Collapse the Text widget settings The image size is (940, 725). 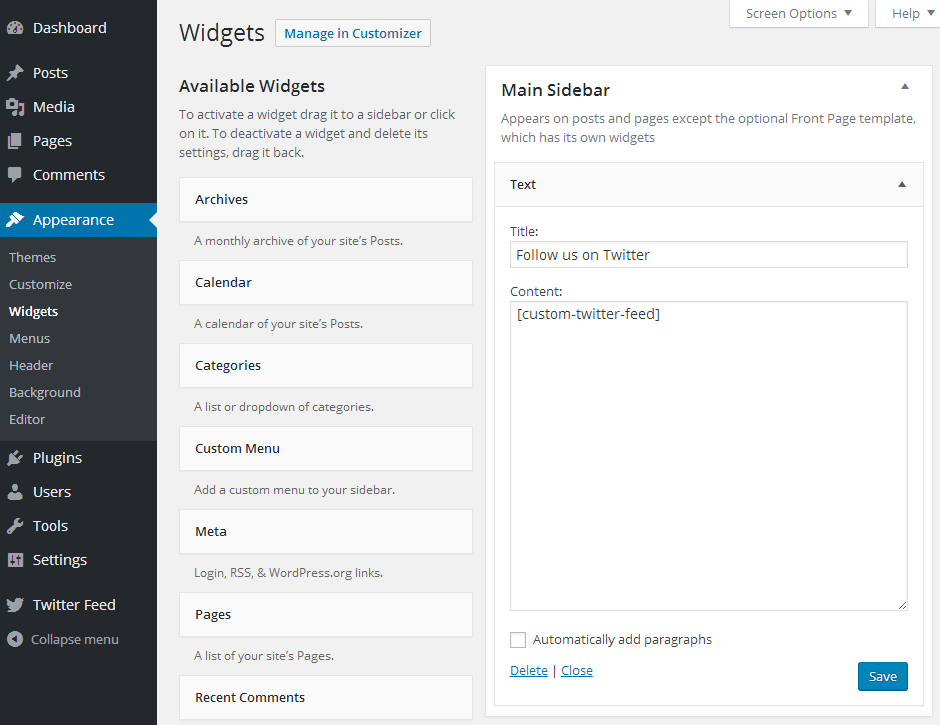(901, 184)
